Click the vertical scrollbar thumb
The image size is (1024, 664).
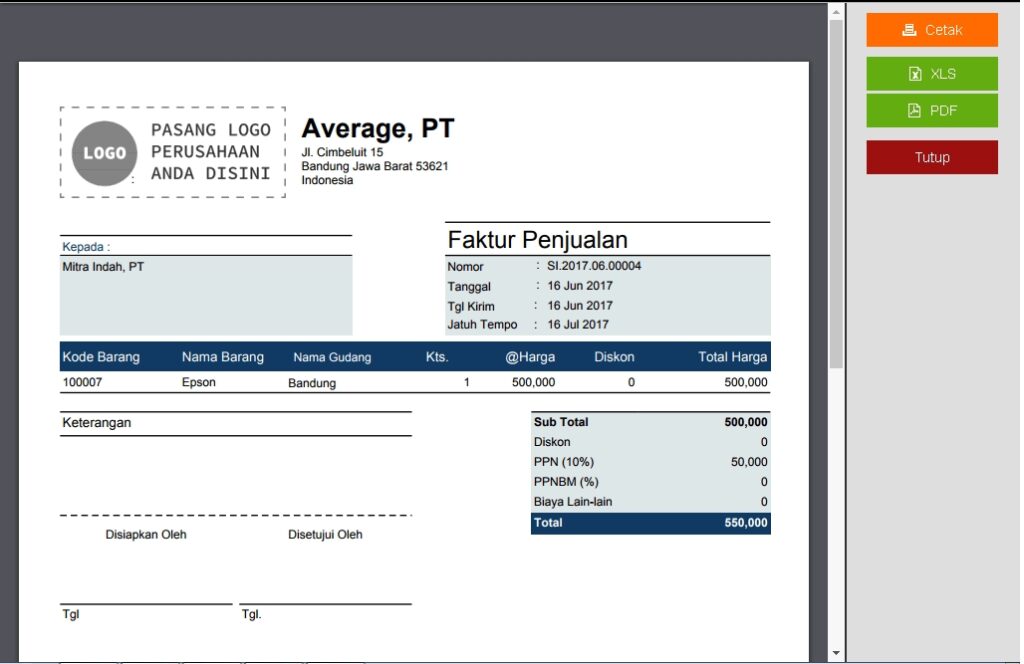pos(836,190)
